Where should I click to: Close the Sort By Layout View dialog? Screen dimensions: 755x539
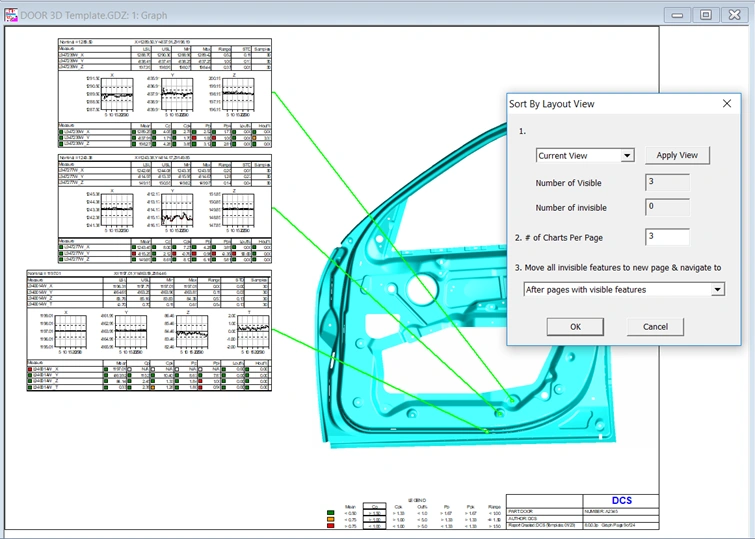coord(726,104)
